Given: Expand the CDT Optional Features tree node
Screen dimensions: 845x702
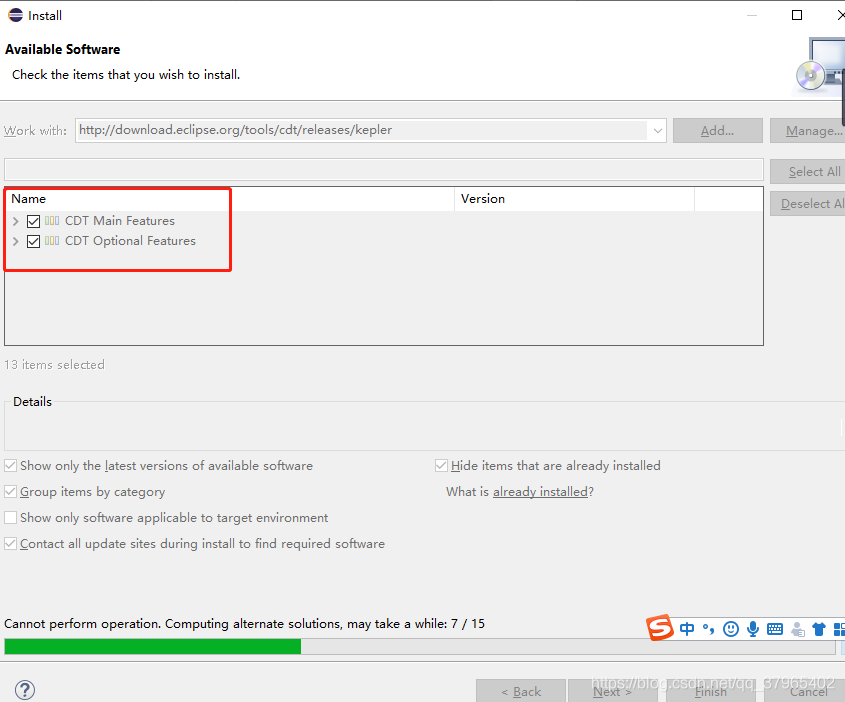Looking at the screenshot, I should pos(16,241).
